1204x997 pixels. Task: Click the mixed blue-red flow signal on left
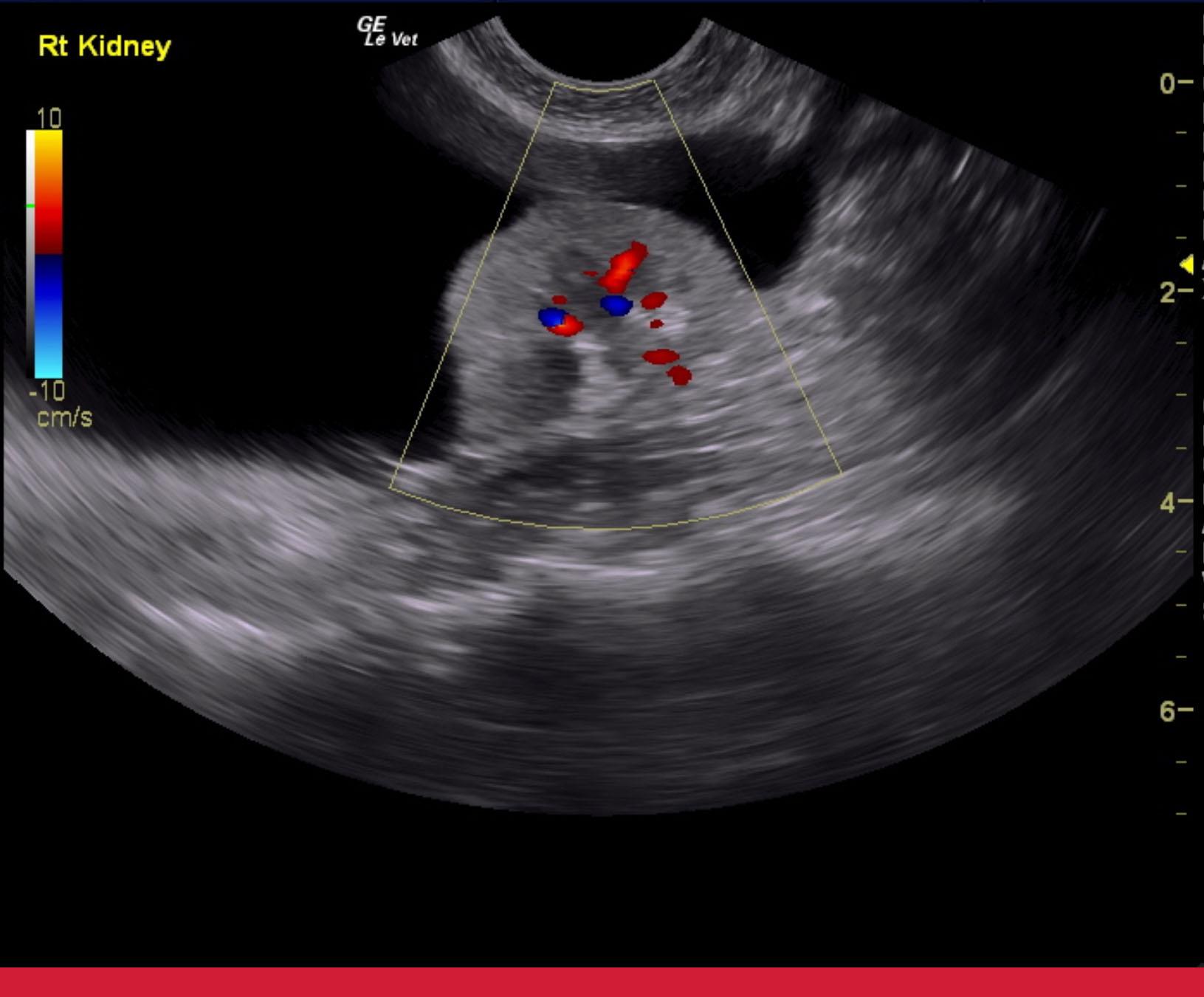(x=560, y=321)
